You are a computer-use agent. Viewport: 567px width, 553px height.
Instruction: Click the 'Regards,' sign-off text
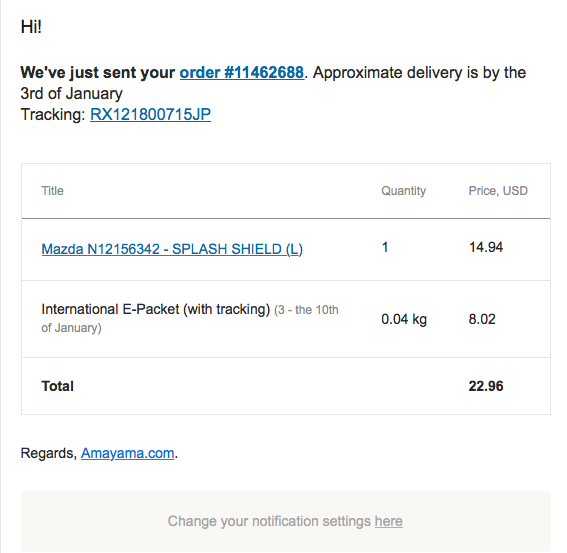click(x=48, y=453)
